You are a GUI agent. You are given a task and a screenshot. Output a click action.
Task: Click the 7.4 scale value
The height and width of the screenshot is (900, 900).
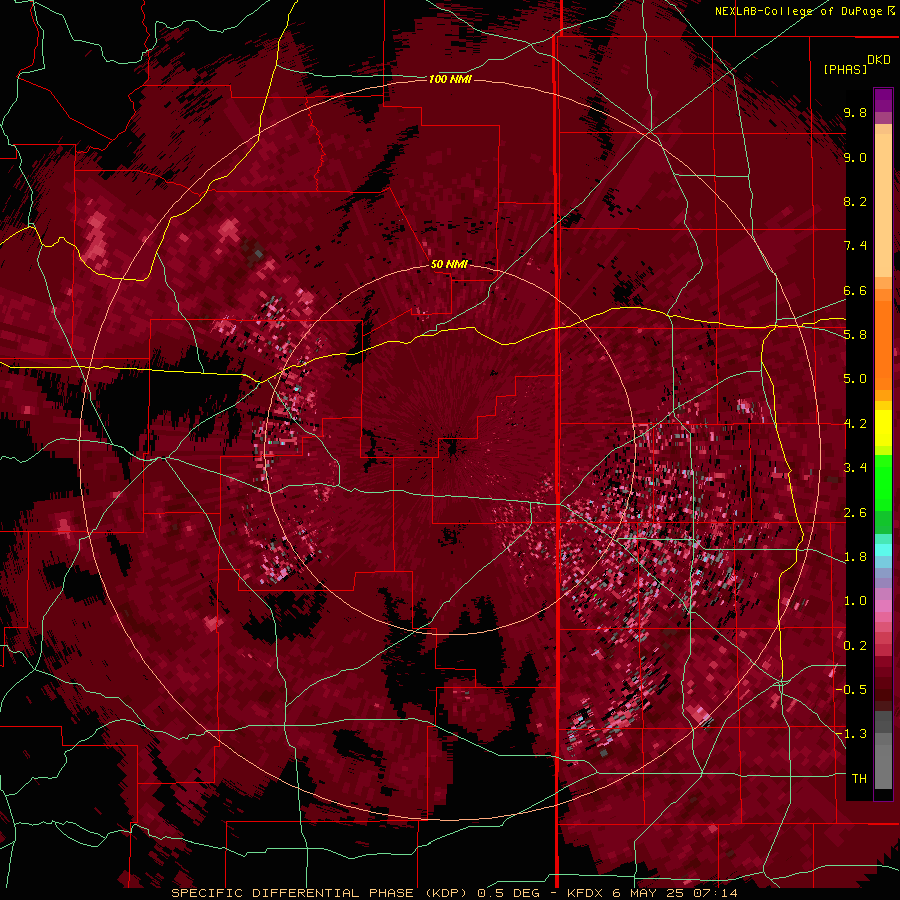855,246
